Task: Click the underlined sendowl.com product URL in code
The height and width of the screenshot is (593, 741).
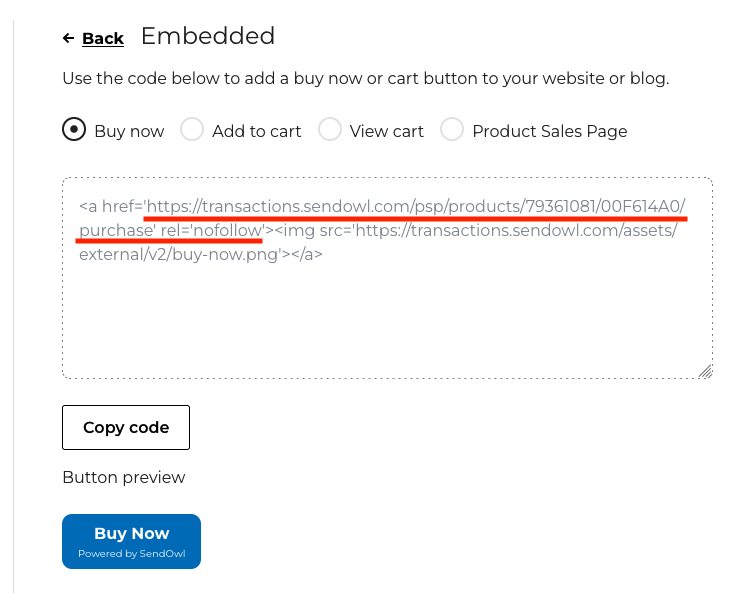Action: (415, 207)
